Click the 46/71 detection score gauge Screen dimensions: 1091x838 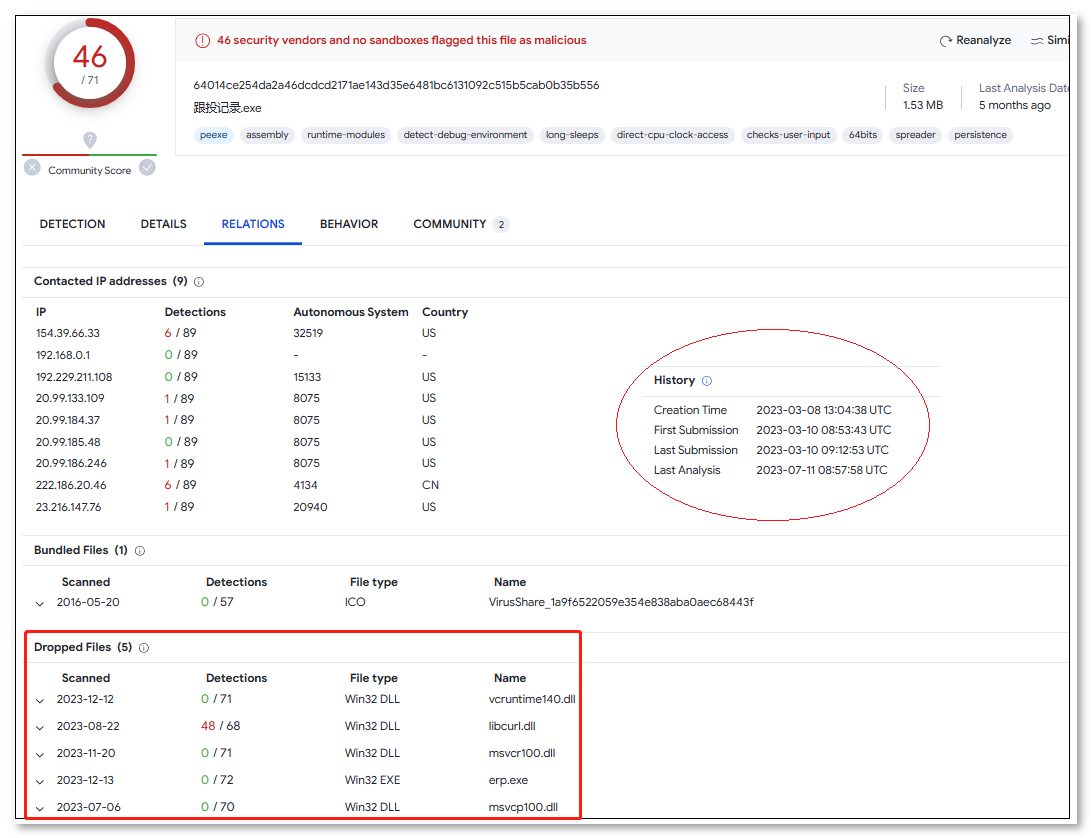(x=90, y=63)
